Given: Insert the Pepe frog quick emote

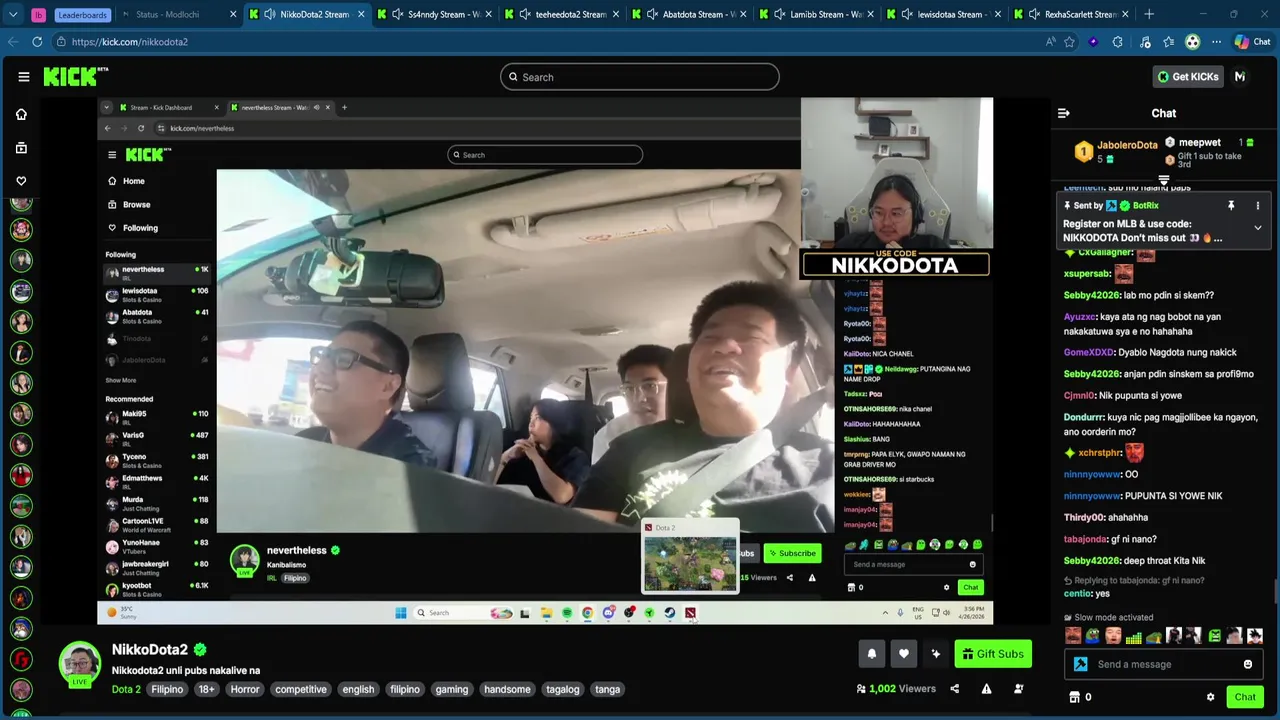Looking at the screenshot, I should pyautogui.click(x=1092, y=636).
